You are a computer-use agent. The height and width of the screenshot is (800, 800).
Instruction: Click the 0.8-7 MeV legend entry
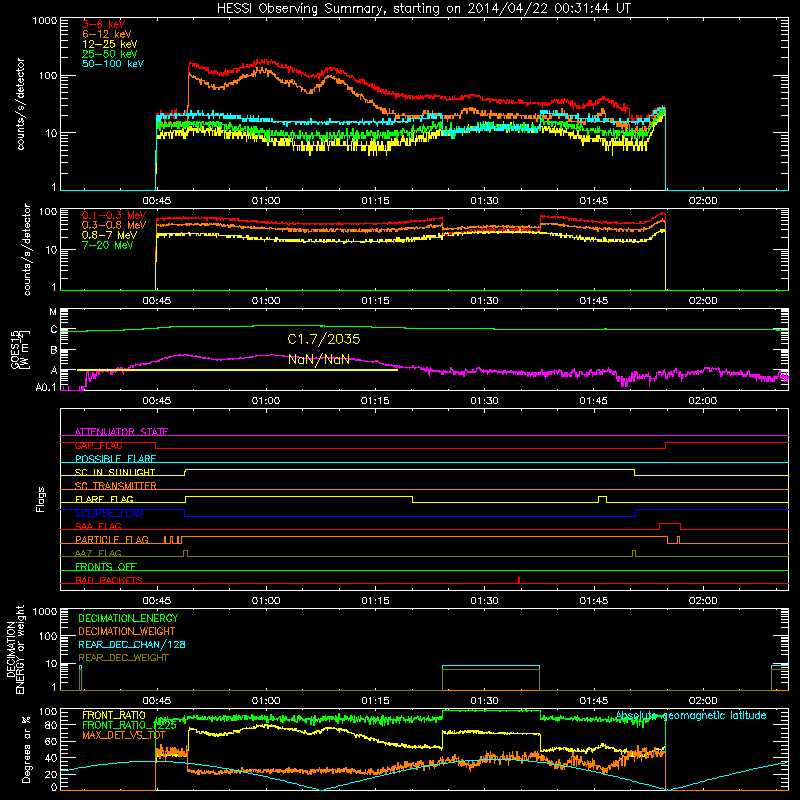(x=109, y=235)
